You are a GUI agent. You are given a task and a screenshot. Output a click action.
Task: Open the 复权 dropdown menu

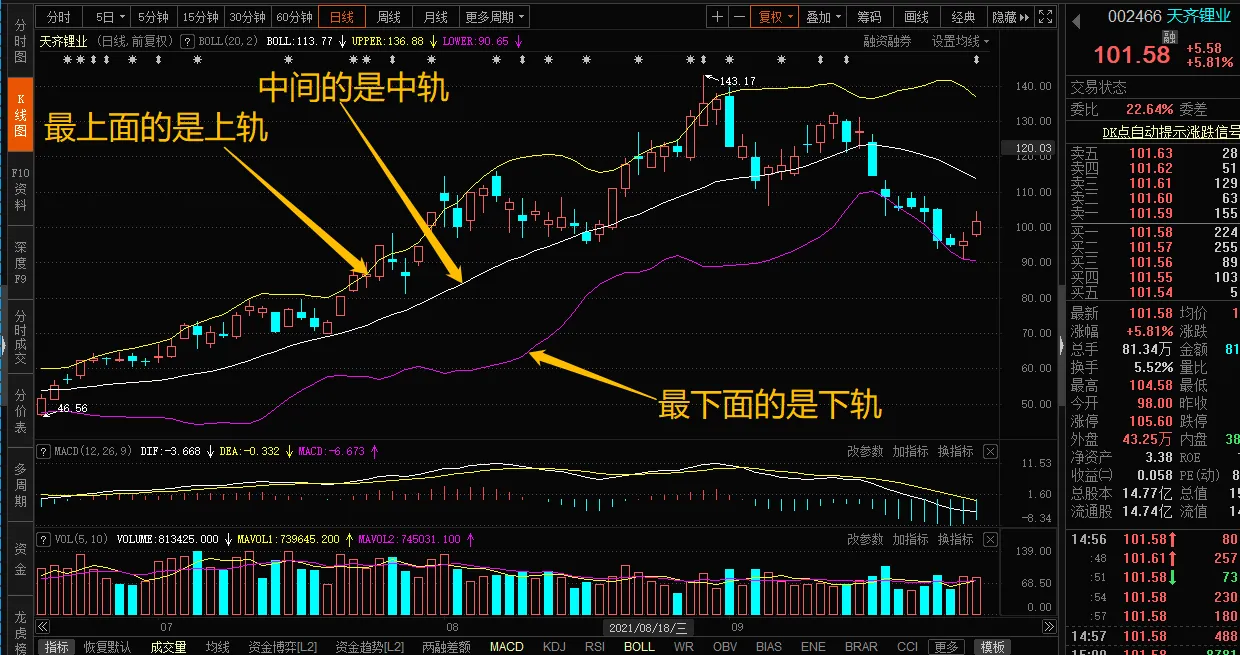(776, 17)
